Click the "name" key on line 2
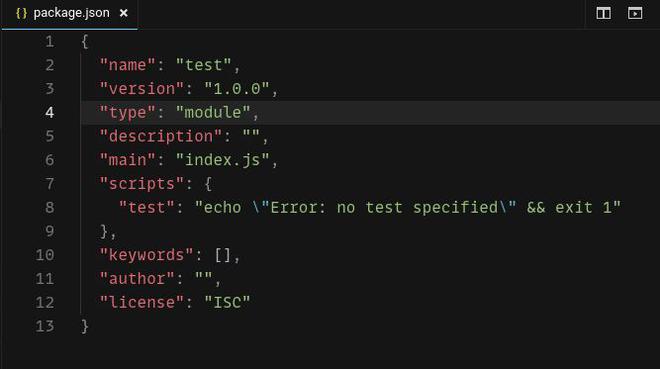The width and height of the screenshot is (660, 369). click(x=128, y=65)
